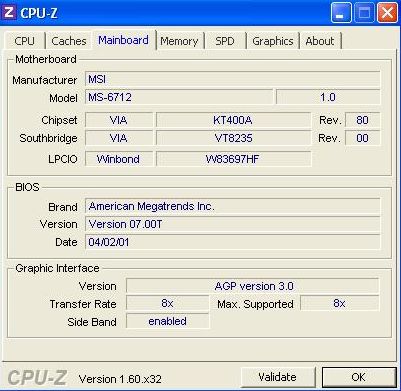
Task: Show the Graphics tab
Action: tap(273, 41)
